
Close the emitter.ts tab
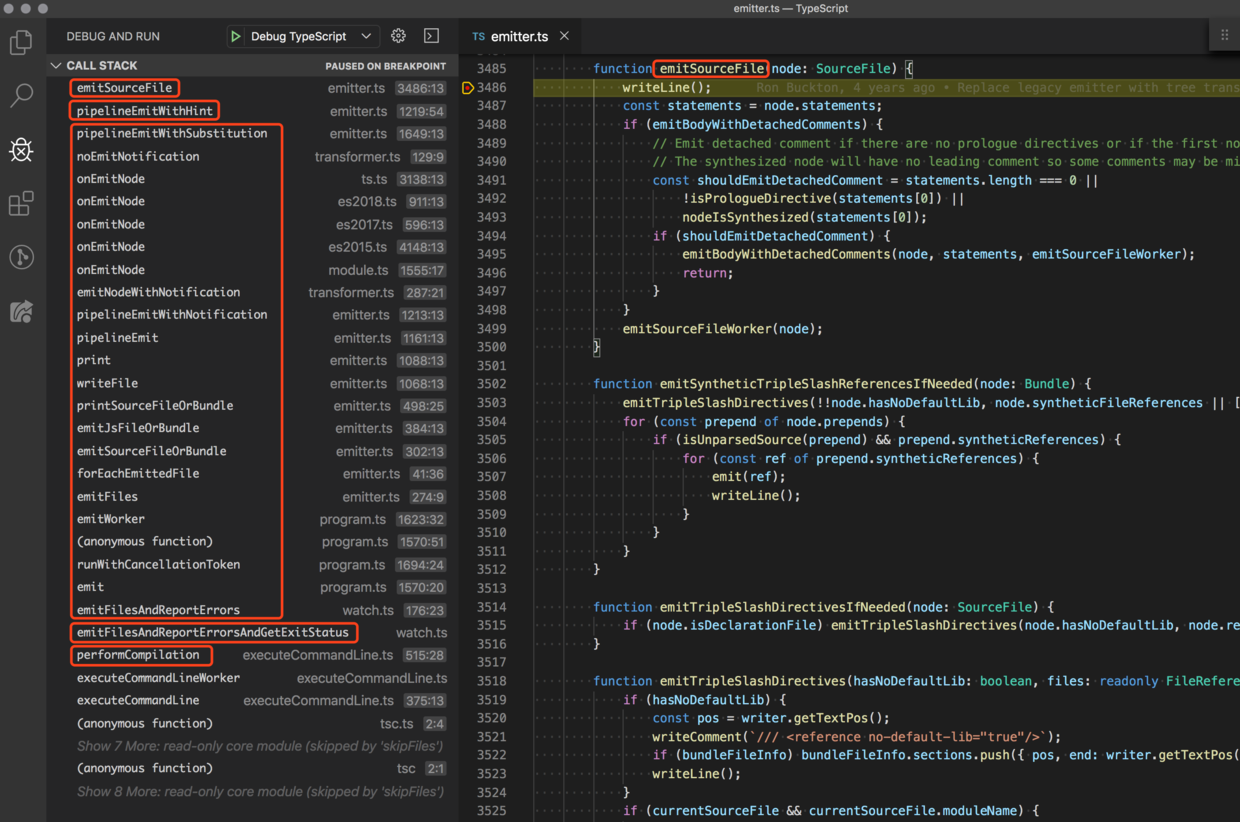[x=564, y=36]
